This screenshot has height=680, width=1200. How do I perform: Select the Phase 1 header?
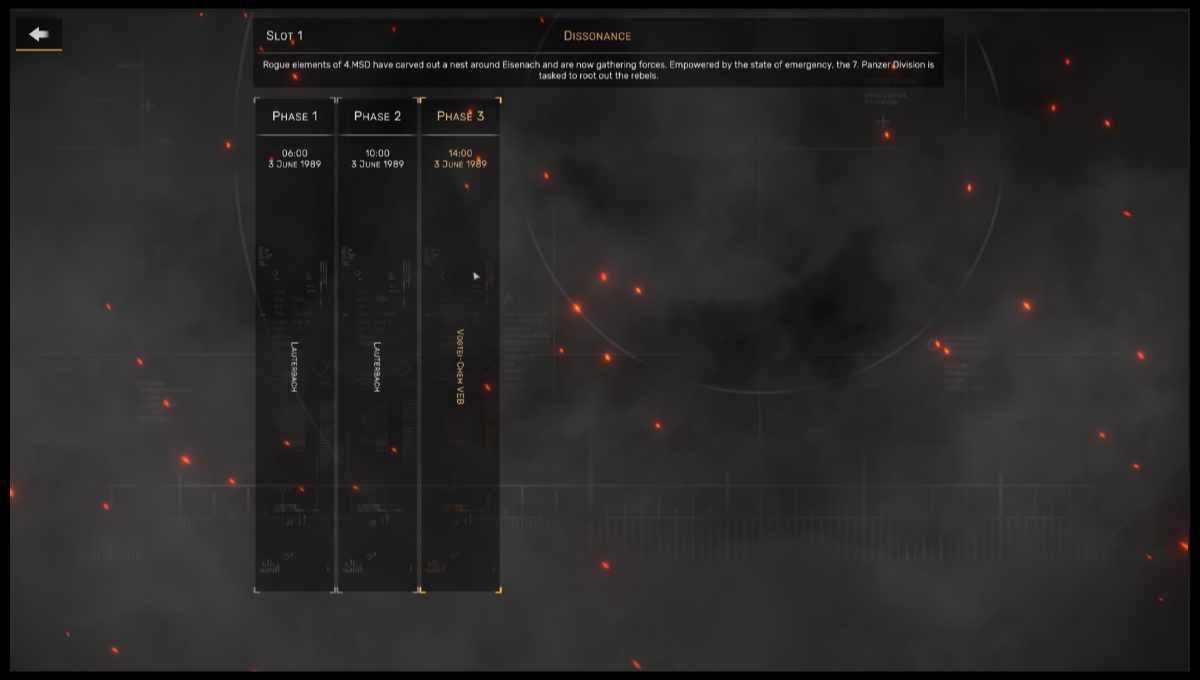[295, 116]
